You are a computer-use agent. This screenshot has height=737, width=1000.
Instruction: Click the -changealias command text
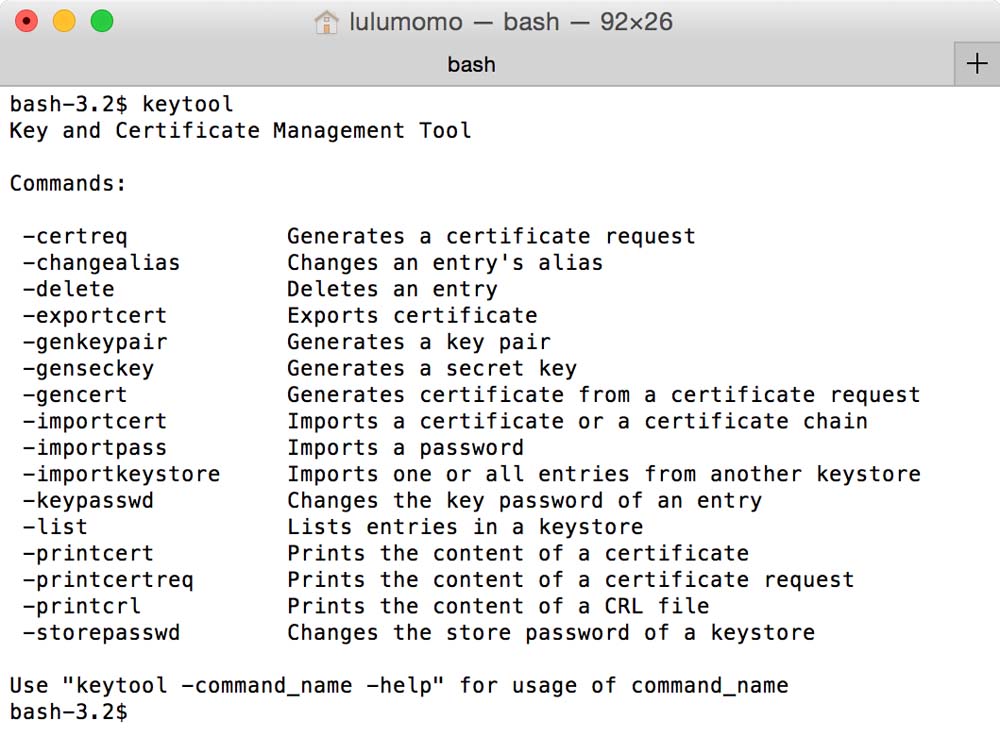tap(101, 263)
